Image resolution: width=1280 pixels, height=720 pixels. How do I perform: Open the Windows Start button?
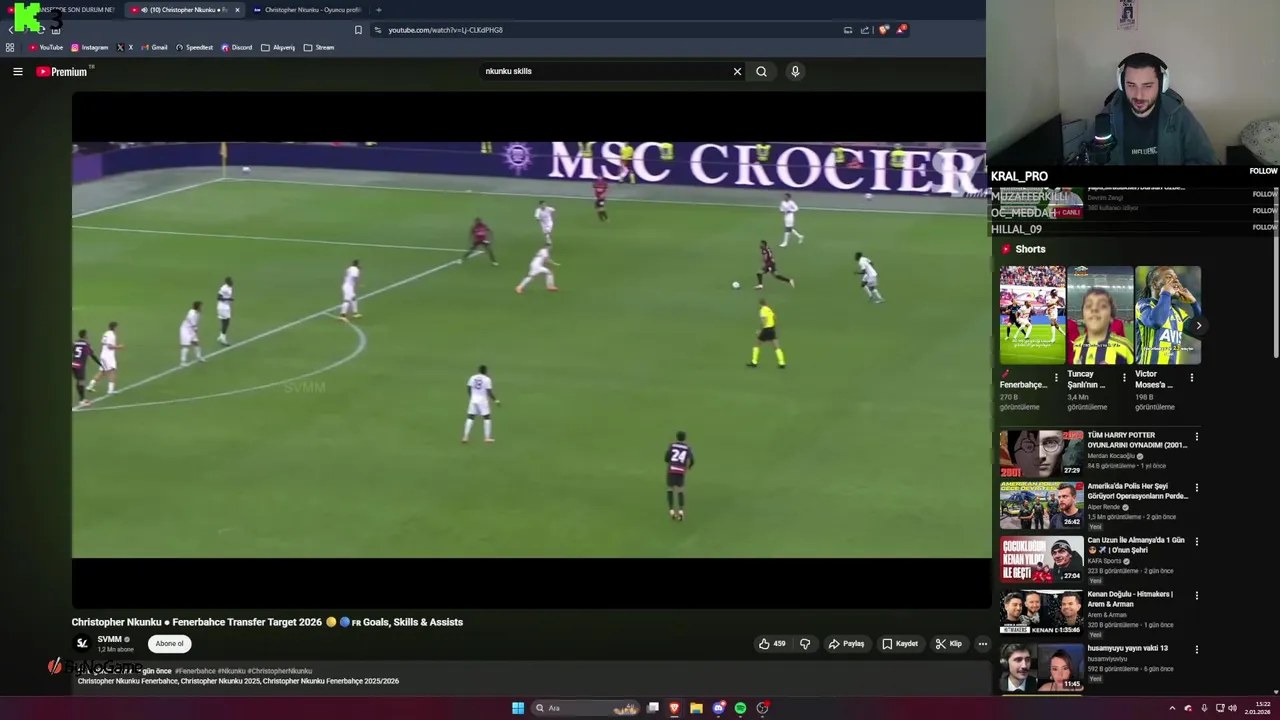[x=518, y=708]
